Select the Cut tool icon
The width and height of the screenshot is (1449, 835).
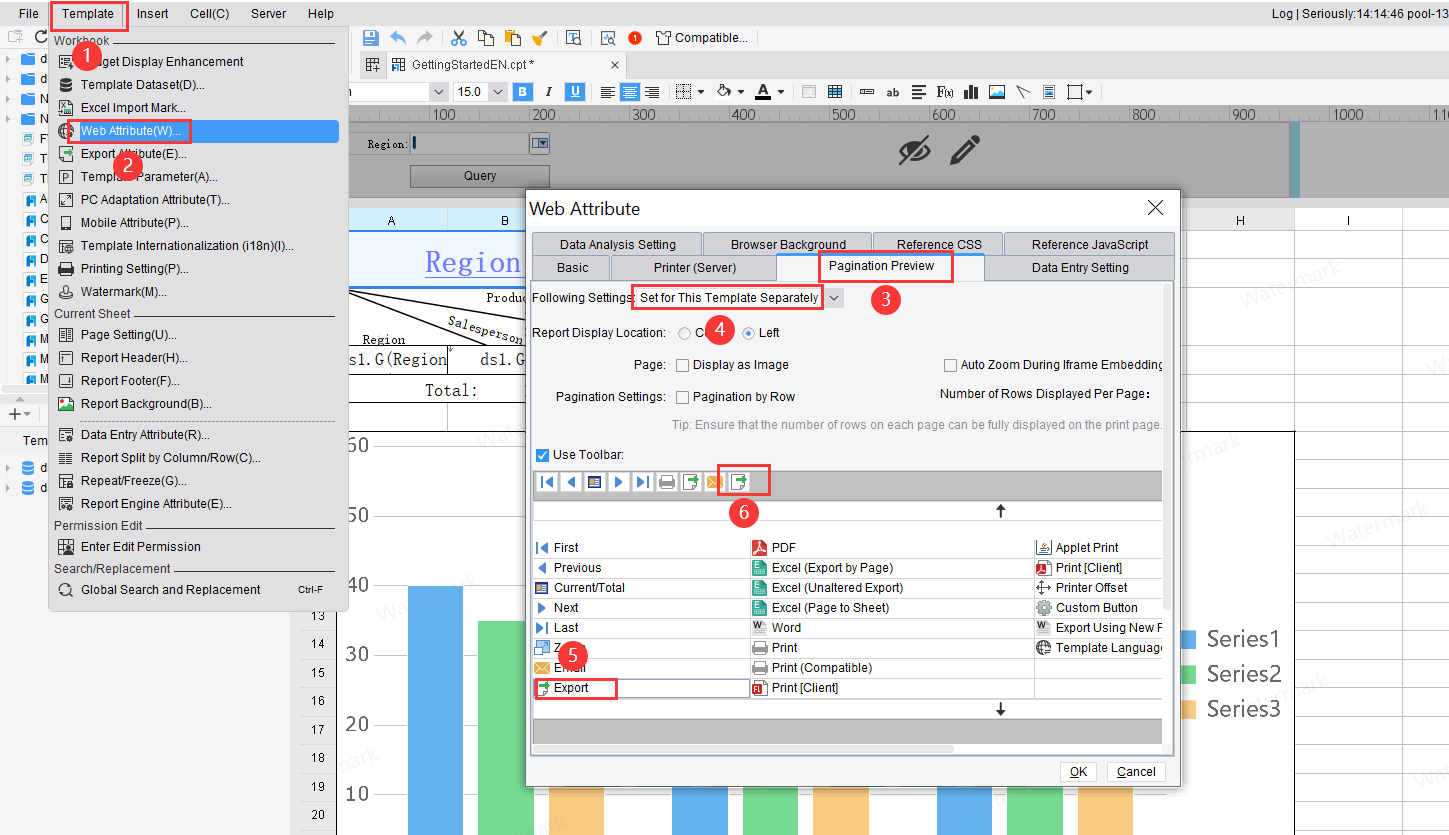tap(459, 37)
